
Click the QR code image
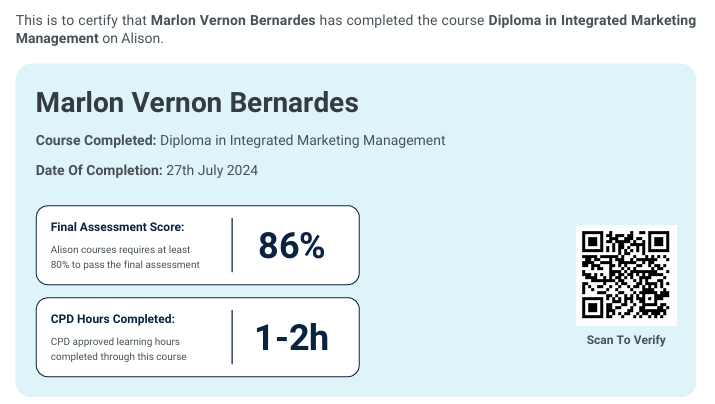tap(626, 275)
